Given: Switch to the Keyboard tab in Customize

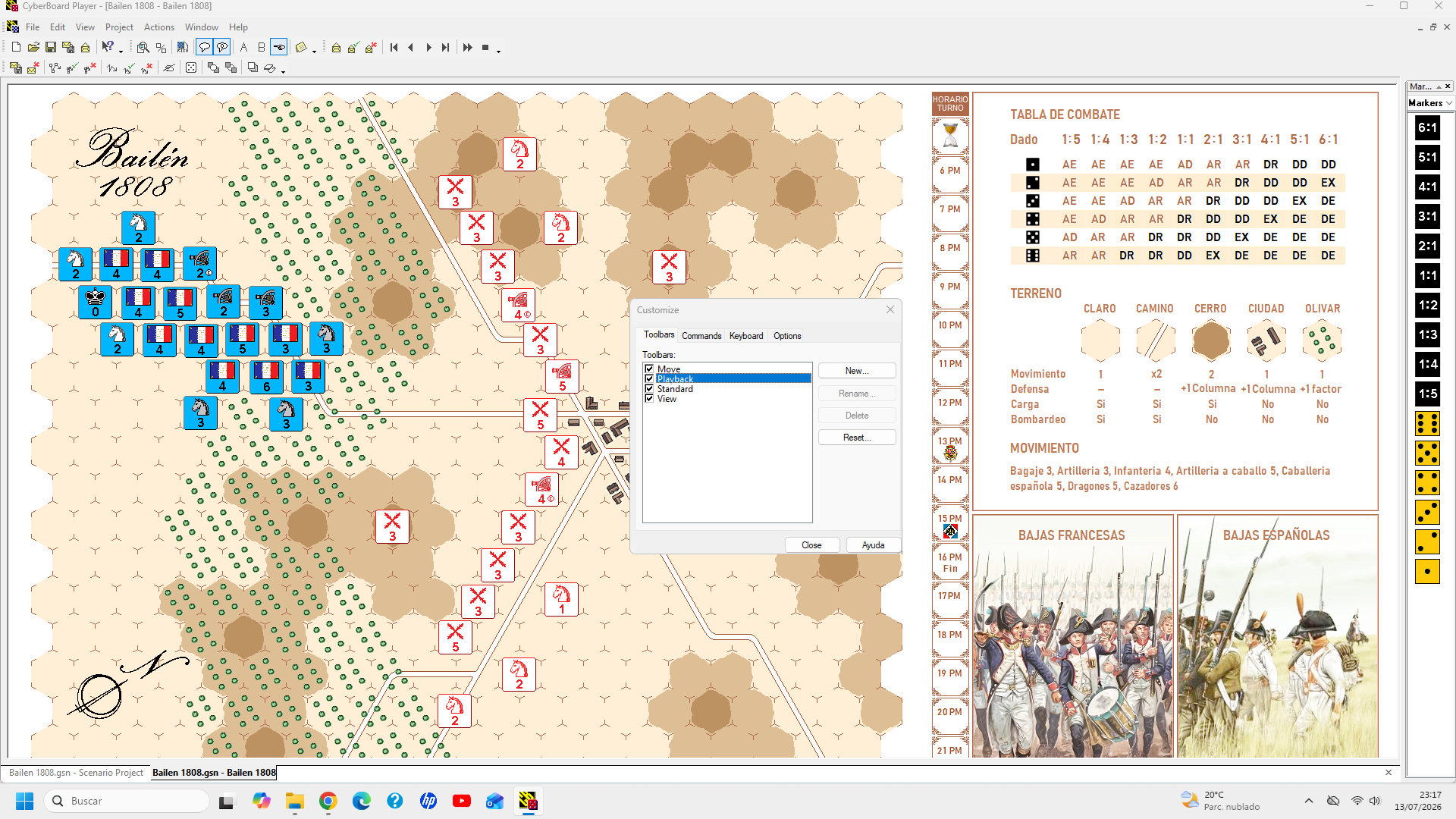Looking at the screenshot, I should 746,336.
